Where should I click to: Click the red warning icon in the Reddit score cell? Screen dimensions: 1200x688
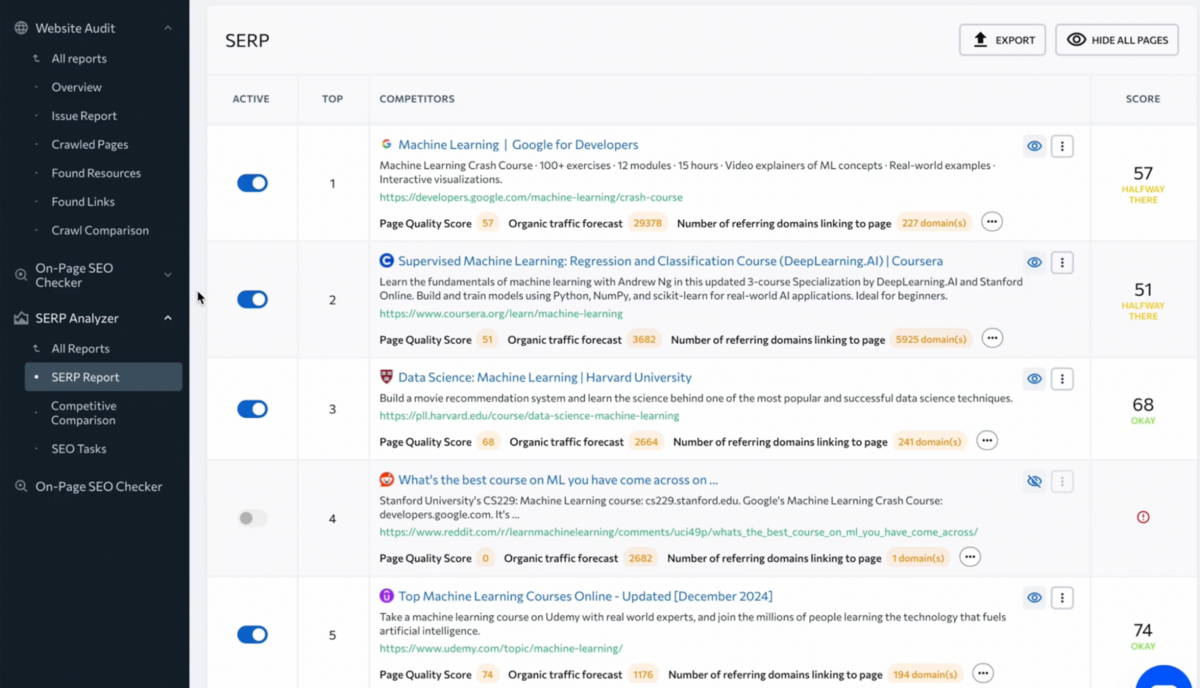pyautogui.click(x=1143, y=517)
